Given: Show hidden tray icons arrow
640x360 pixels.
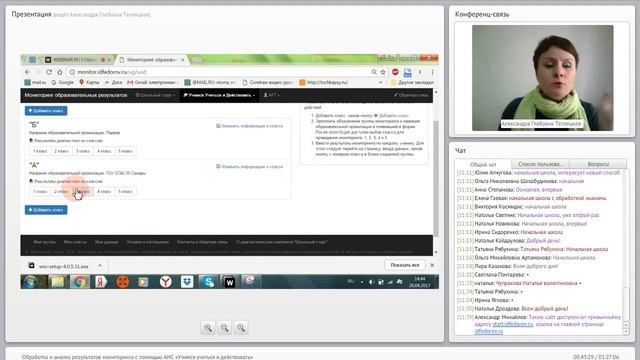Looking at the screenshot, I should click(x=362, y=282).
